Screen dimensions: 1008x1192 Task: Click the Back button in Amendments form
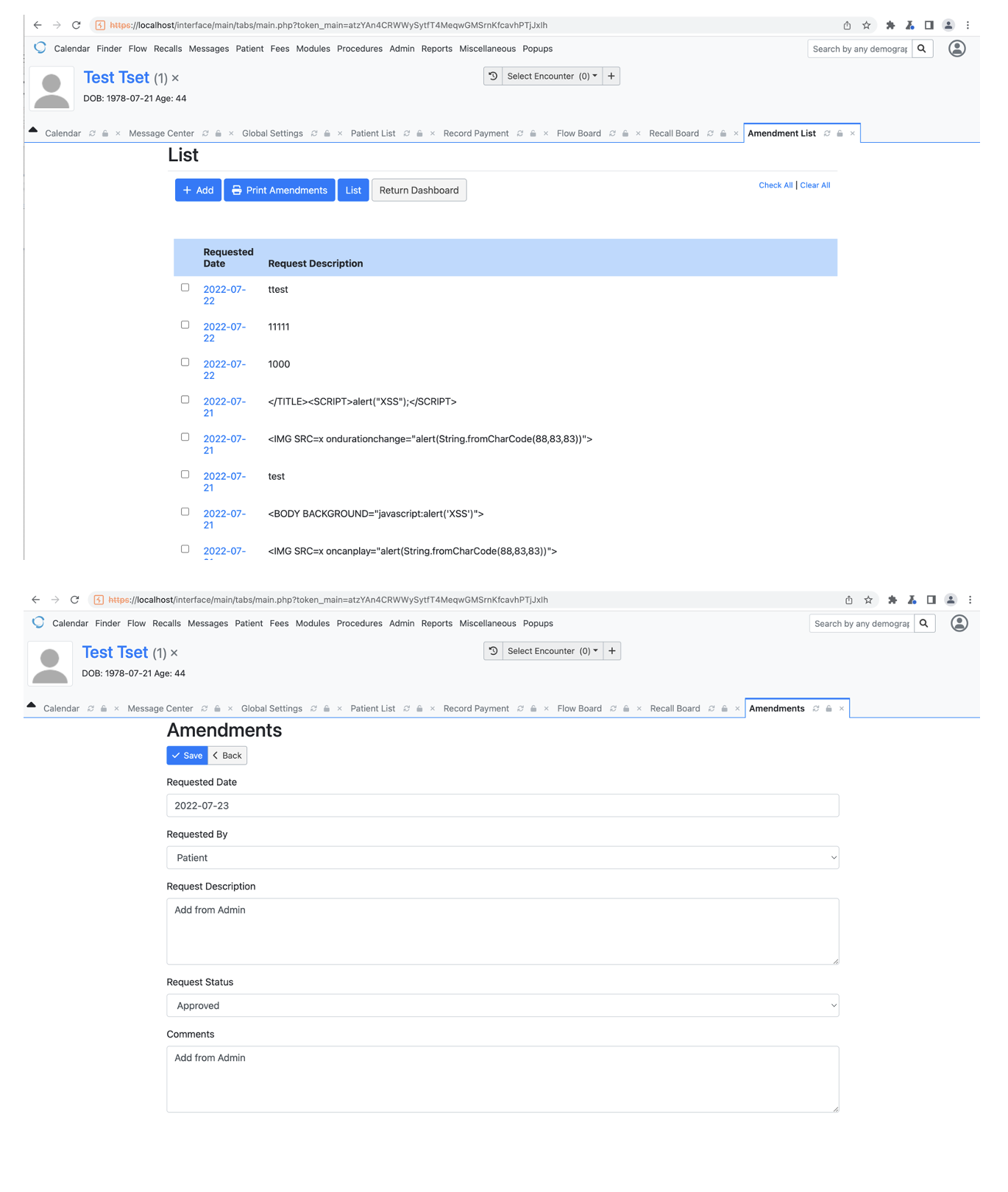(227, 756)
